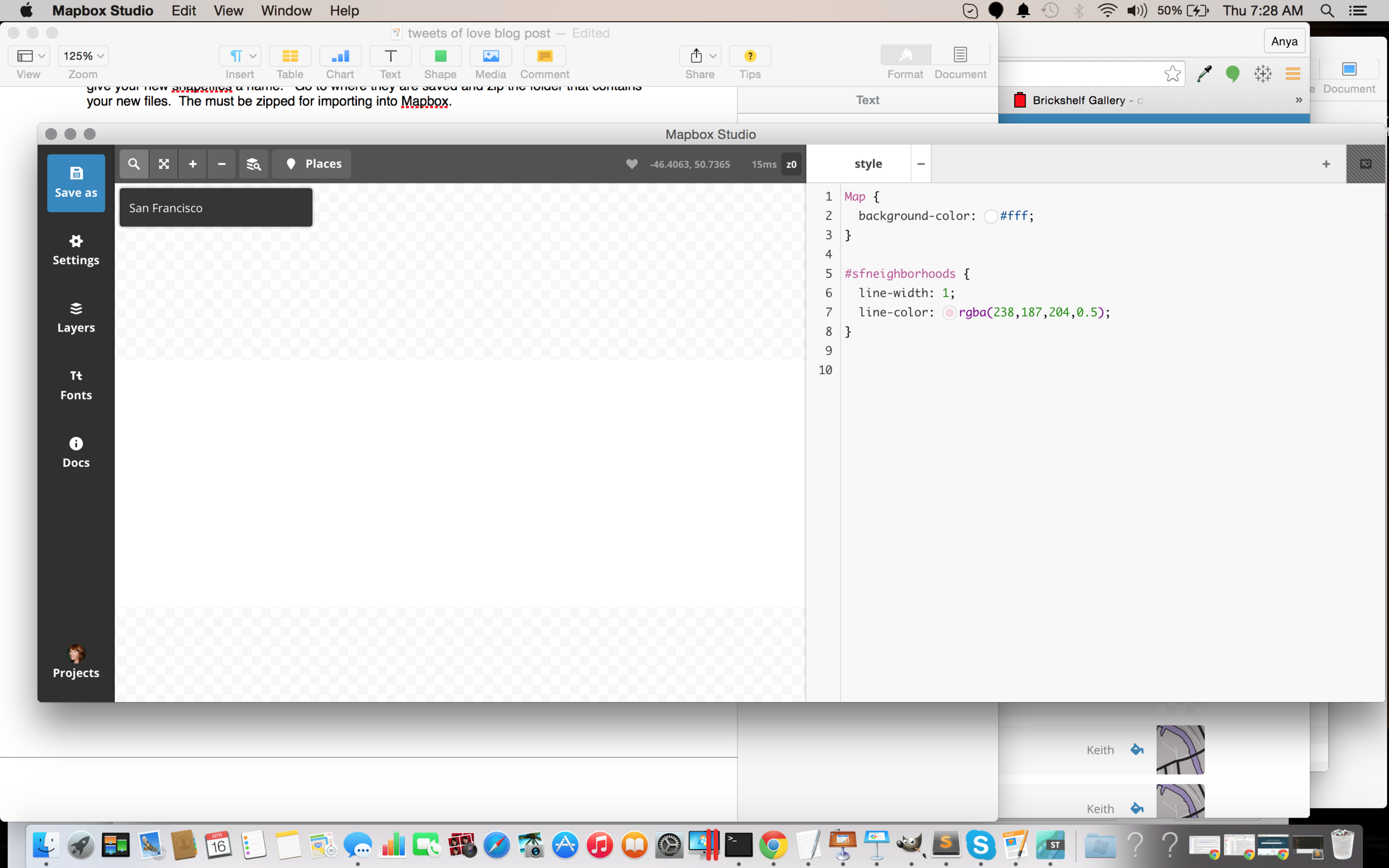Open the Window menu in menu bar

[x=287, y=11]
